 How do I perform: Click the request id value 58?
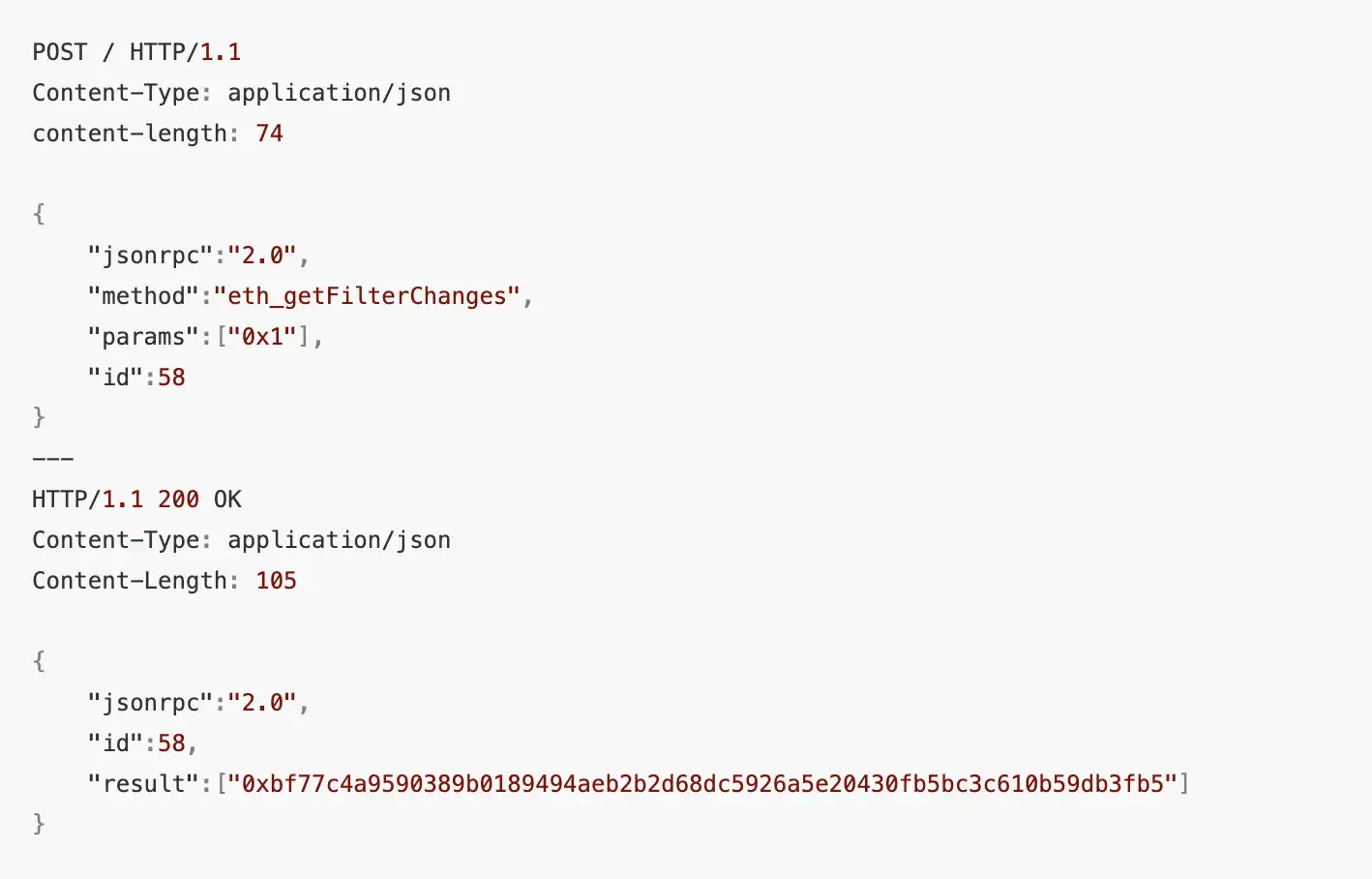[171, 378]
